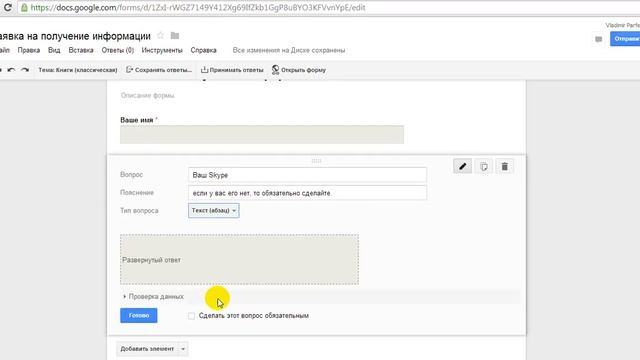Click the blue Готово button
The width and height of the screenshot is (640, 360).
click(x=139, y=316)
